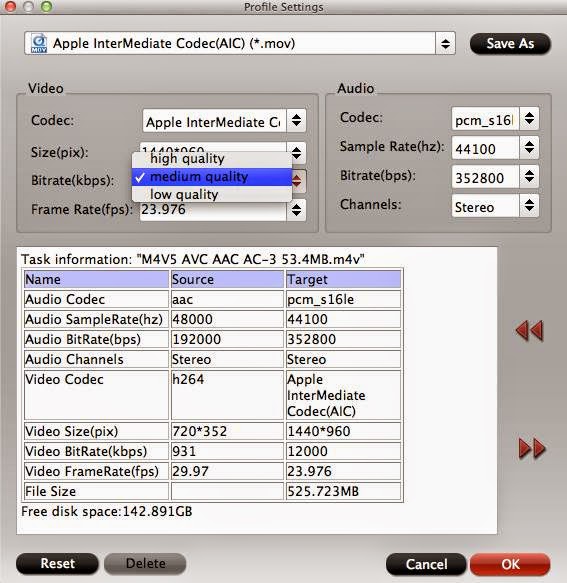Click the Video Codec field Apple InterMediate

pyautogui.click(x=214, y=121)
